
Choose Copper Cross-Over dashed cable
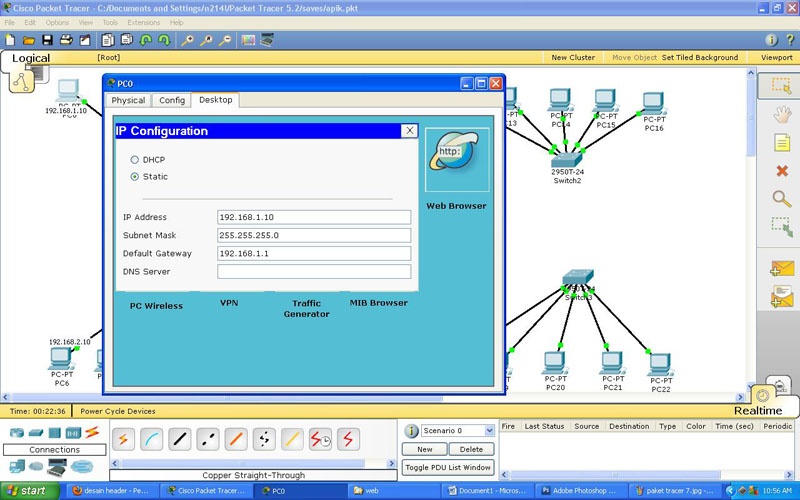pos(208,439)
